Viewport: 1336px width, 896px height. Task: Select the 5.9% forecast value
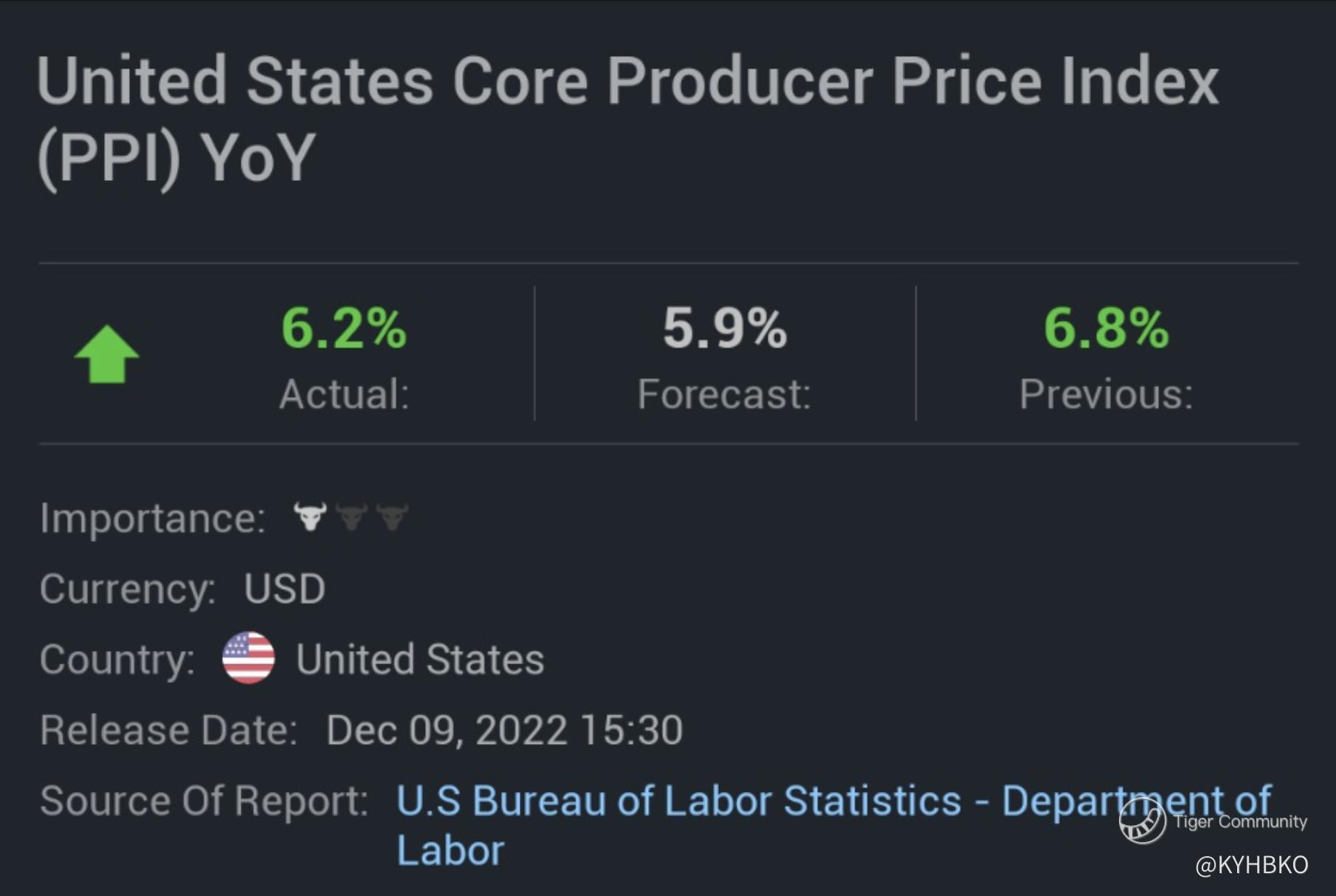(x=725, y=328)
